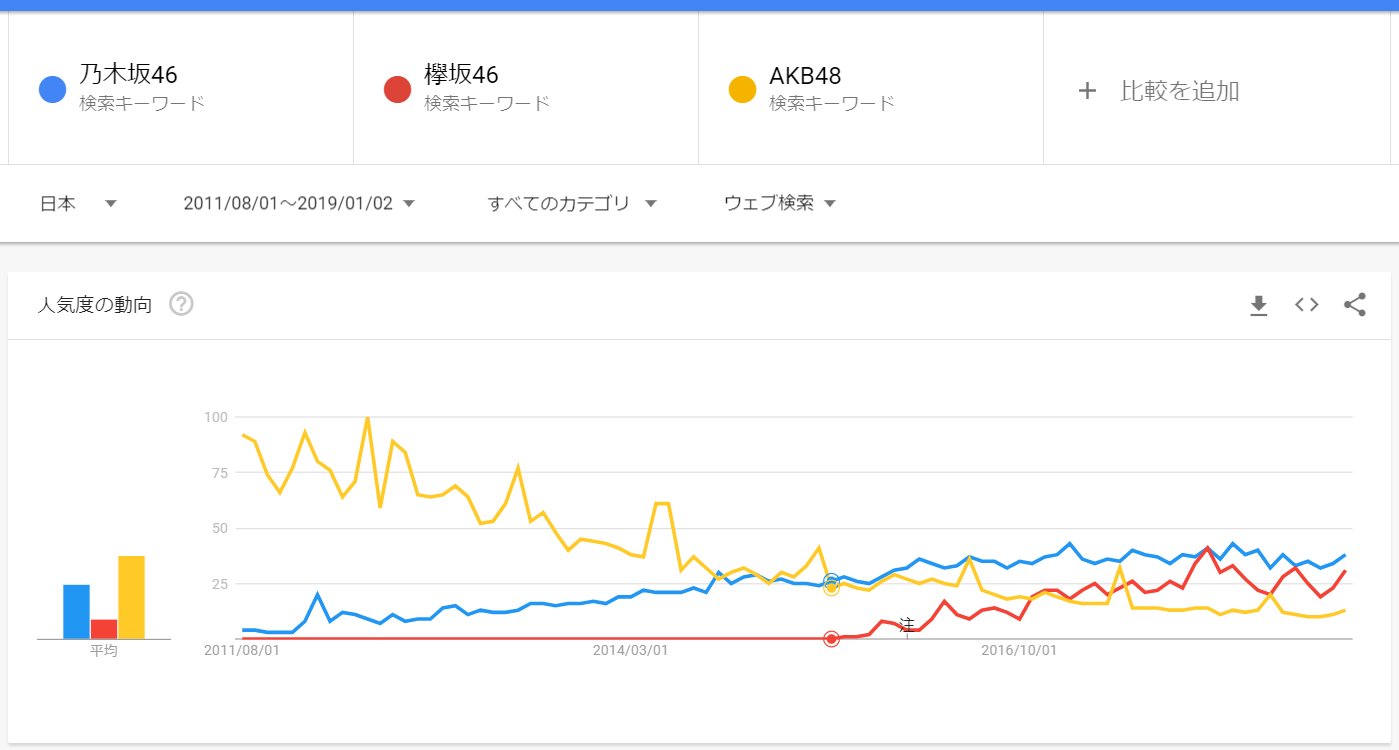Open the 日本 region dropdown
Image resolution: width=1399 pixels, height=750 pixels.
point(78,204)
